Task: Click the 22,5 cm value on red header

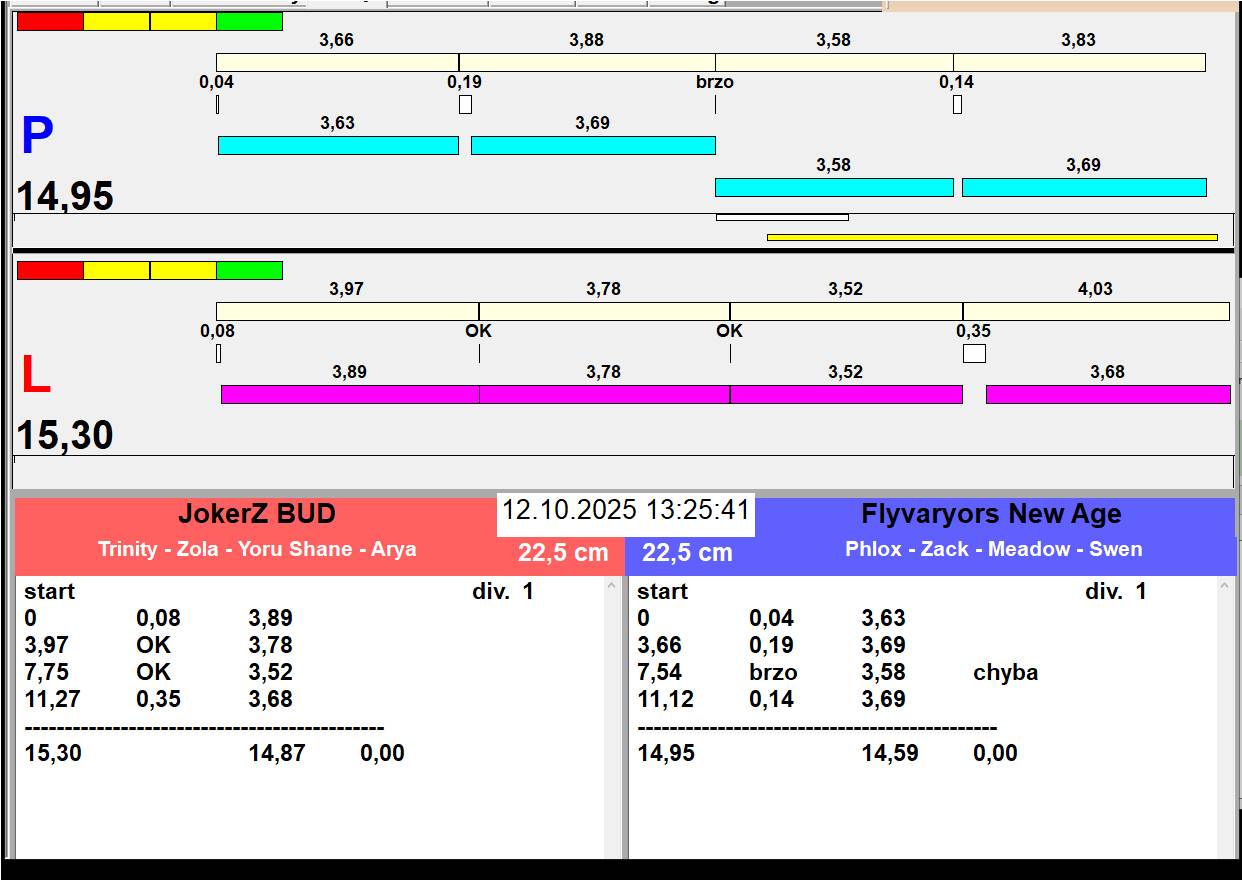Action: pyautogui.click(x=563, y=553)
